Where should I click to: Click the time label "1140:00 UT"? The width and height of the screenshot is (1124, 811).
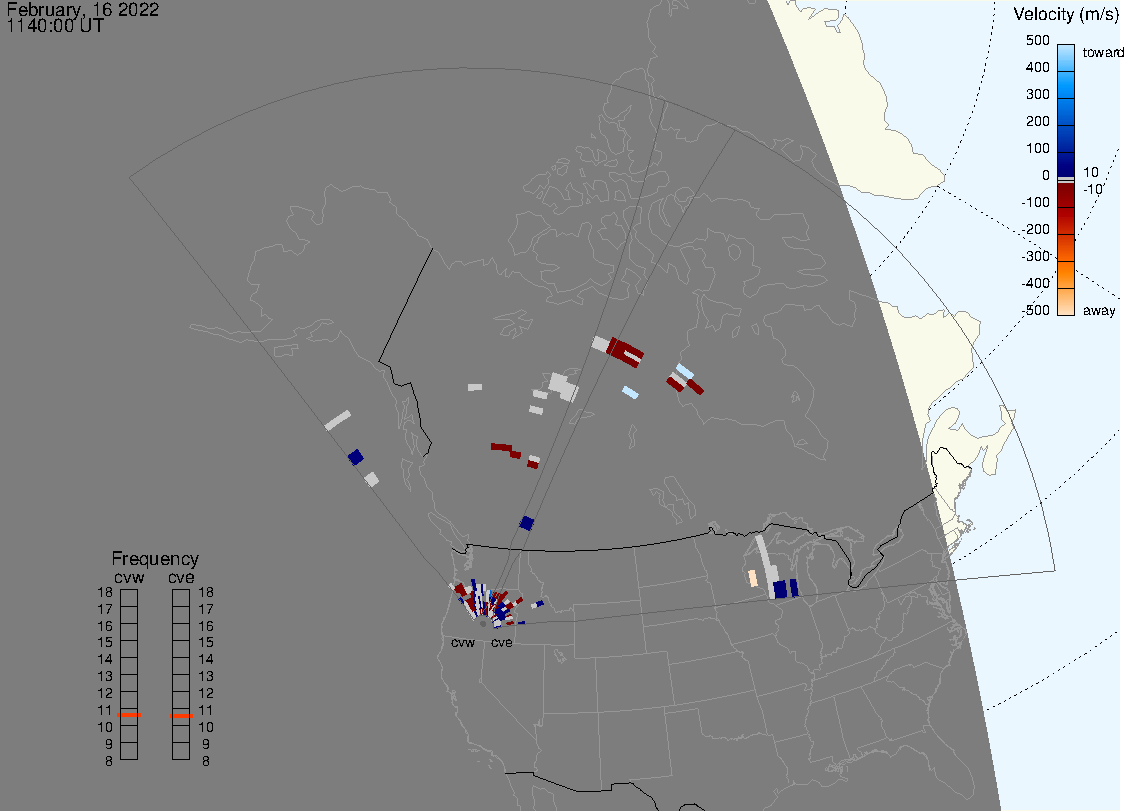tap(55, 26)
